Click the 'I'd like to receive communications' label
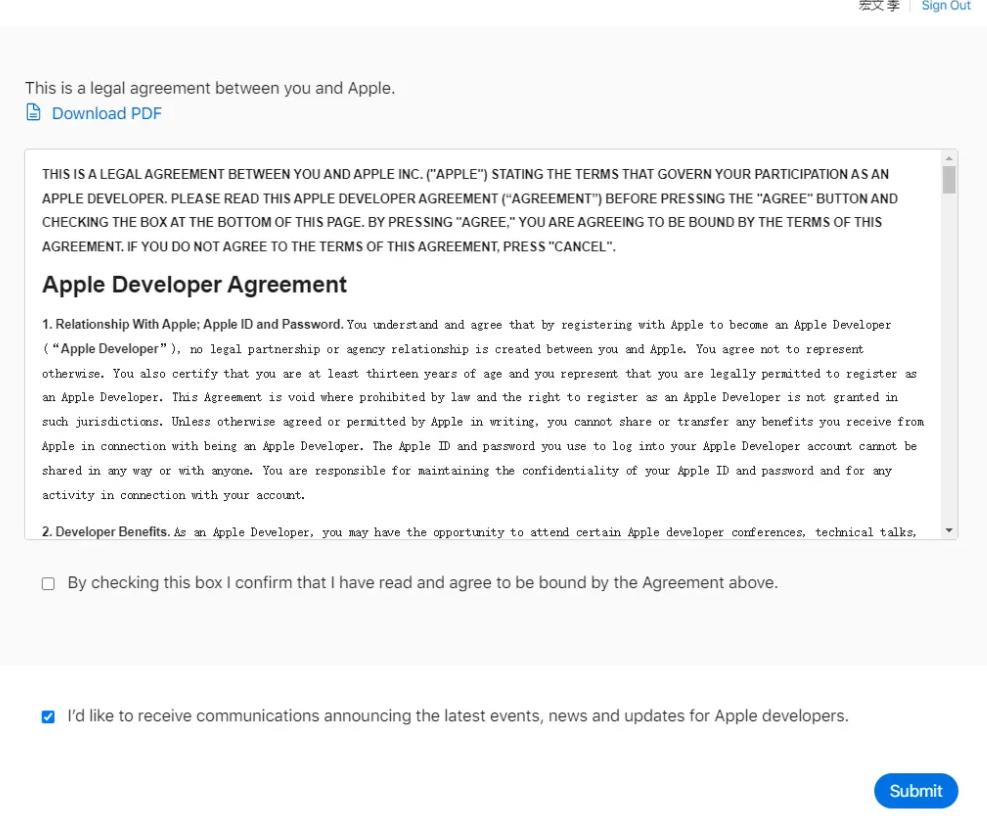The width and height of the screenshot is (987, 816). [x=457, y=716]
